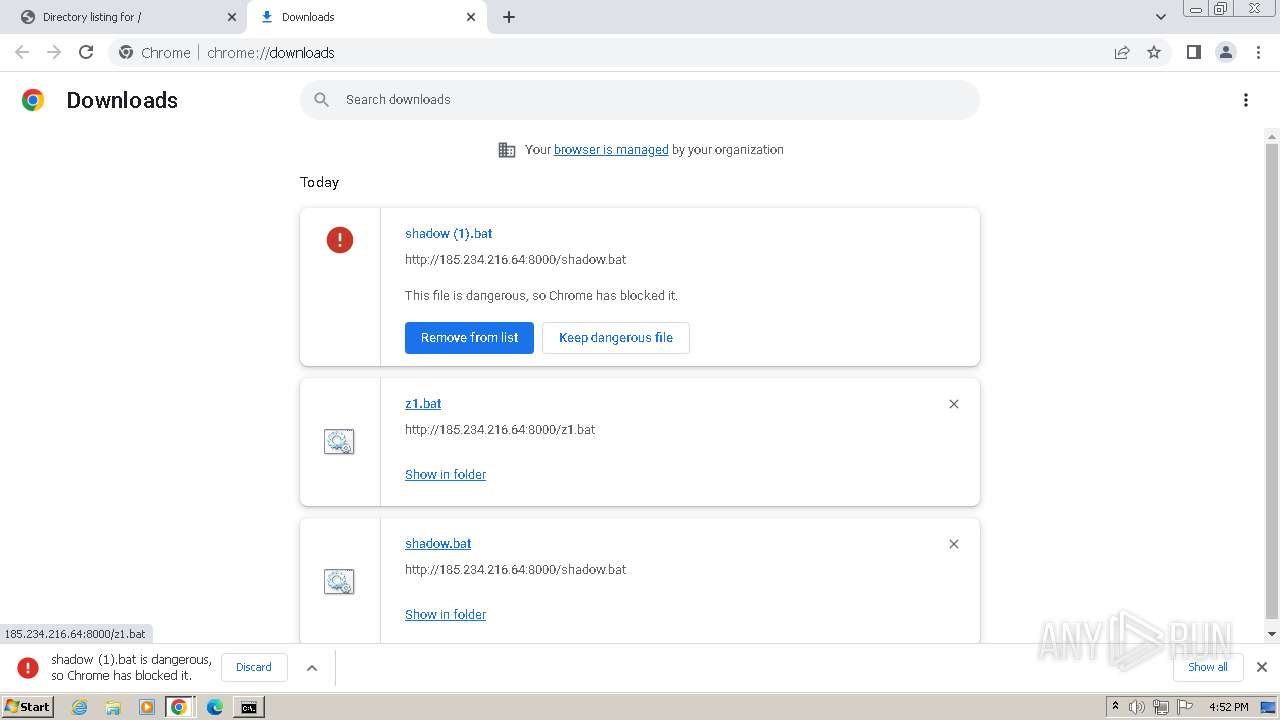Open the z1.bat file link

pyautogui.click(x=423, y=404)
